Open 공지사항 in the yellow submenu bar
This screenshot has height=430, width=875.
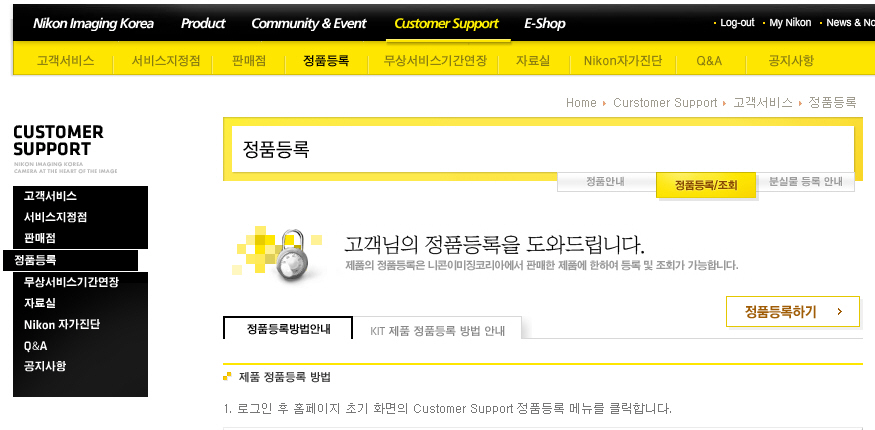coord(791,60)
